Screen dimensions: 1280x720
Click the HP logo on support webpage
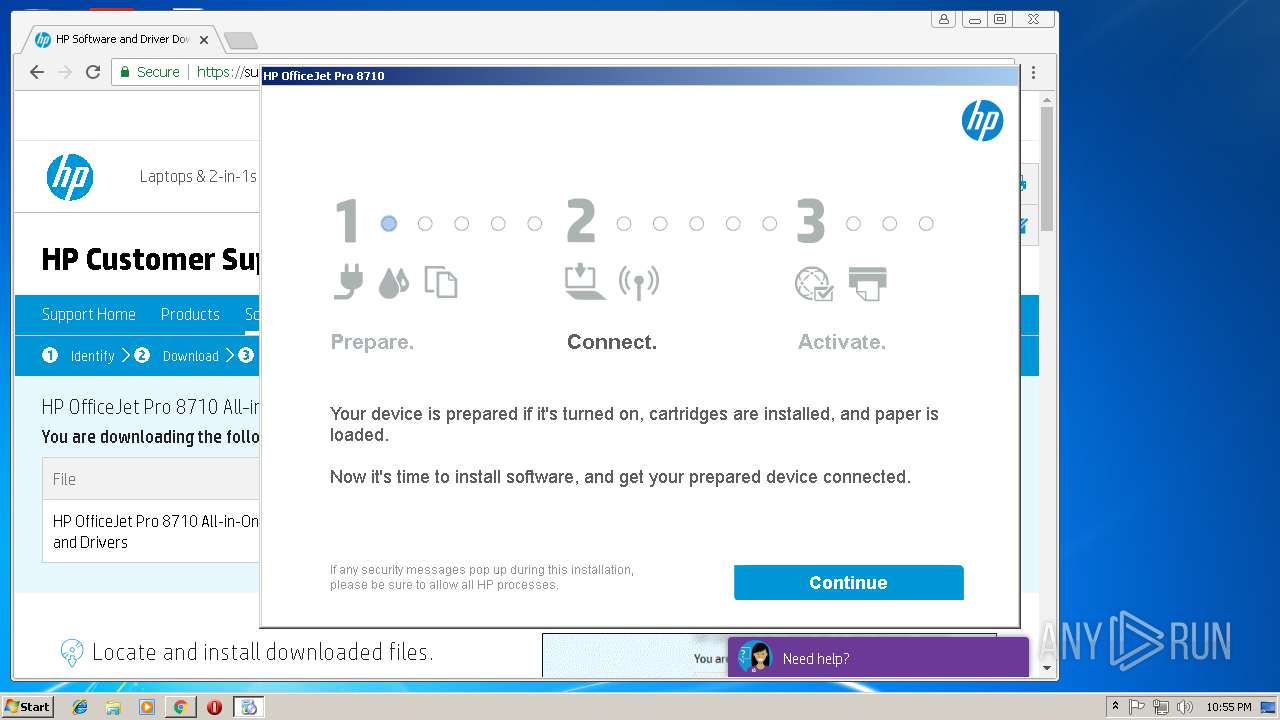tap(70, 177)
